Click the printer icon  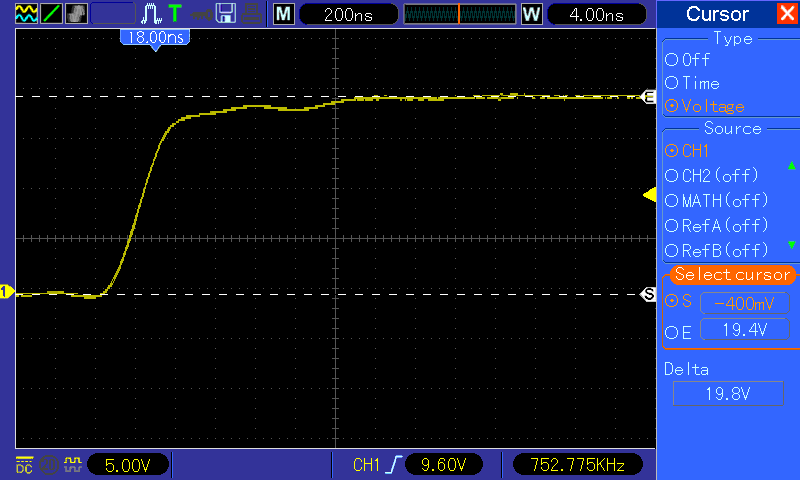[252, 14]
